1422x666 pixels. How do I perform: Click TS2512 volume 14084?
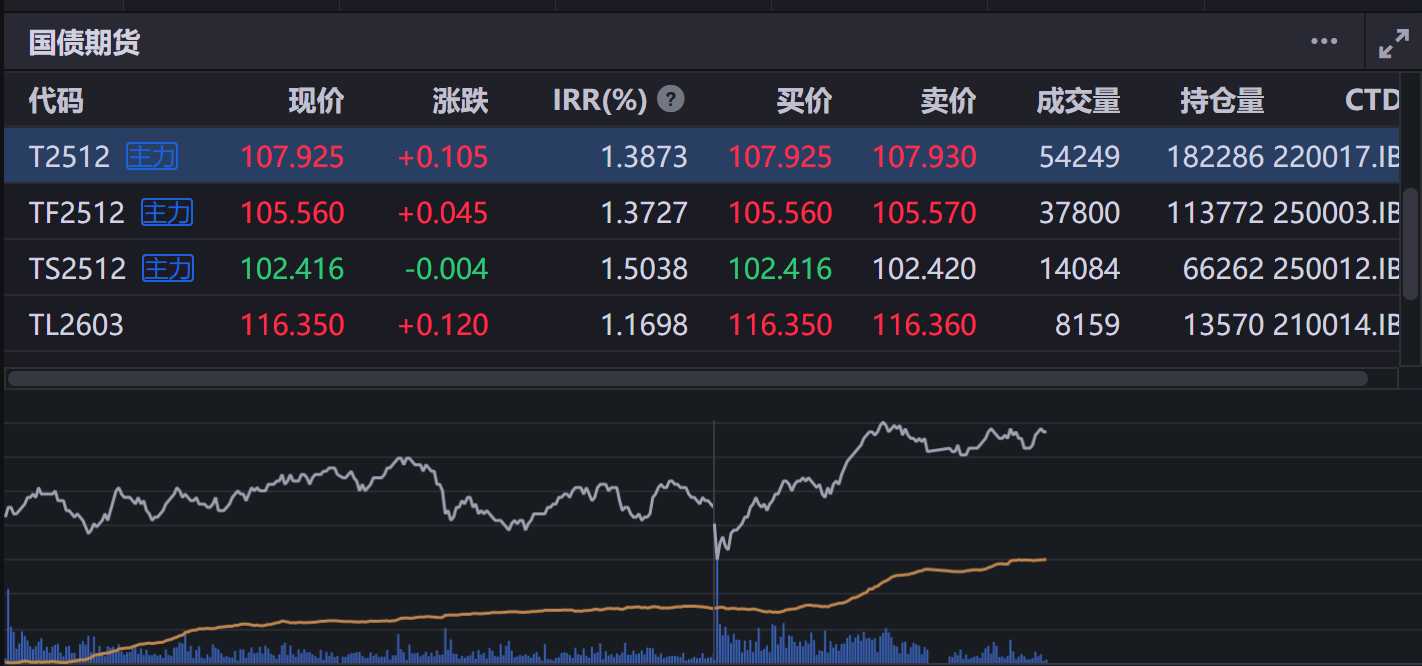pos(1080,269)
